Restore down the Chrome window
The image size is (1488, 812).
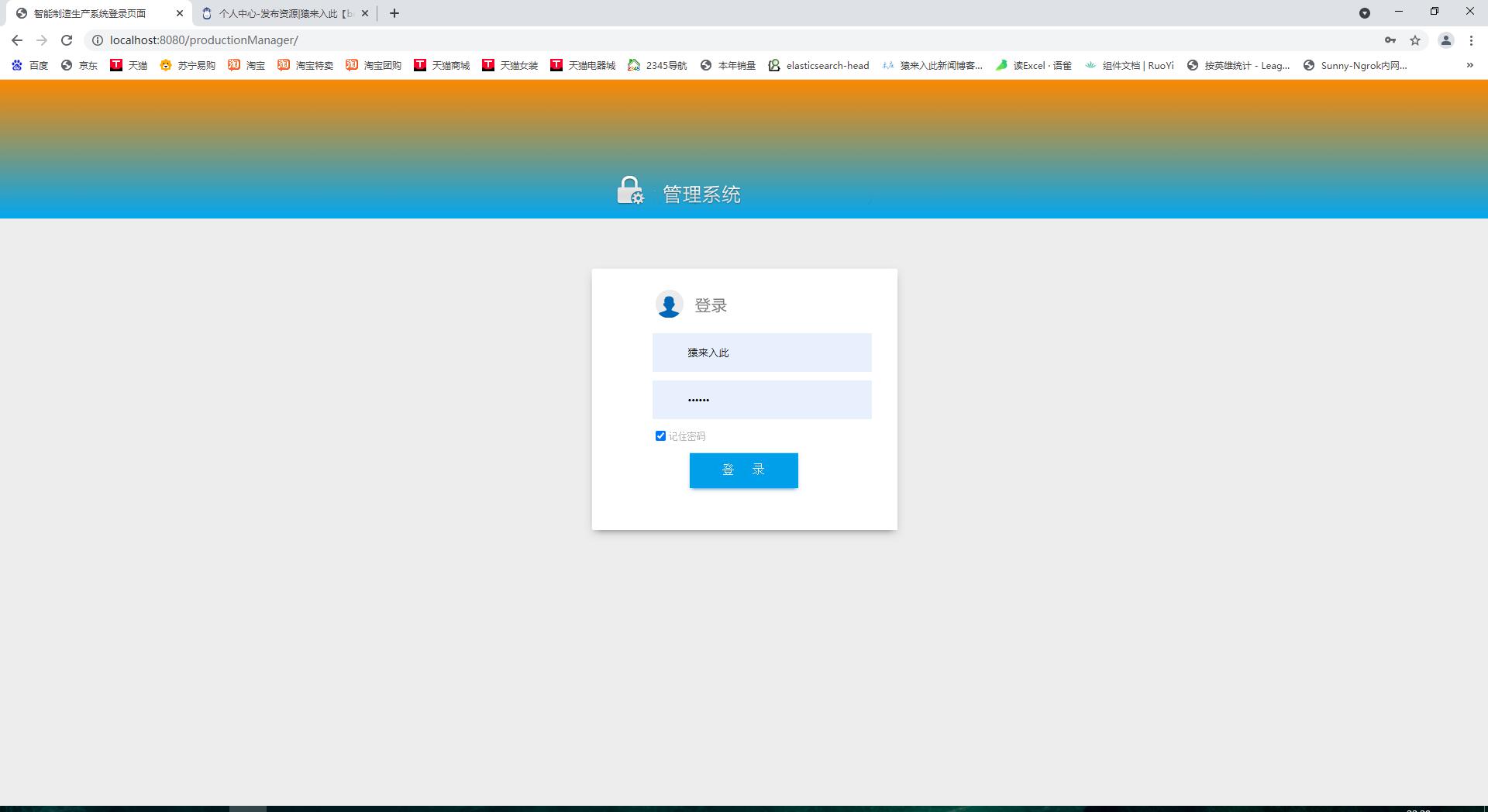pos(1435,12)
